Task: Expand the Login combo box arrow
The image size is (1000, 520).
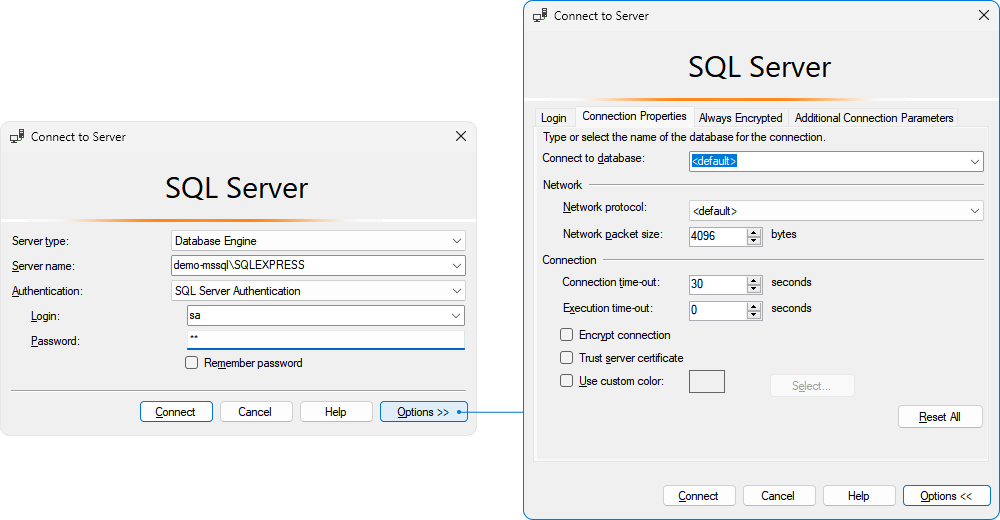Action: click(456, 315)
